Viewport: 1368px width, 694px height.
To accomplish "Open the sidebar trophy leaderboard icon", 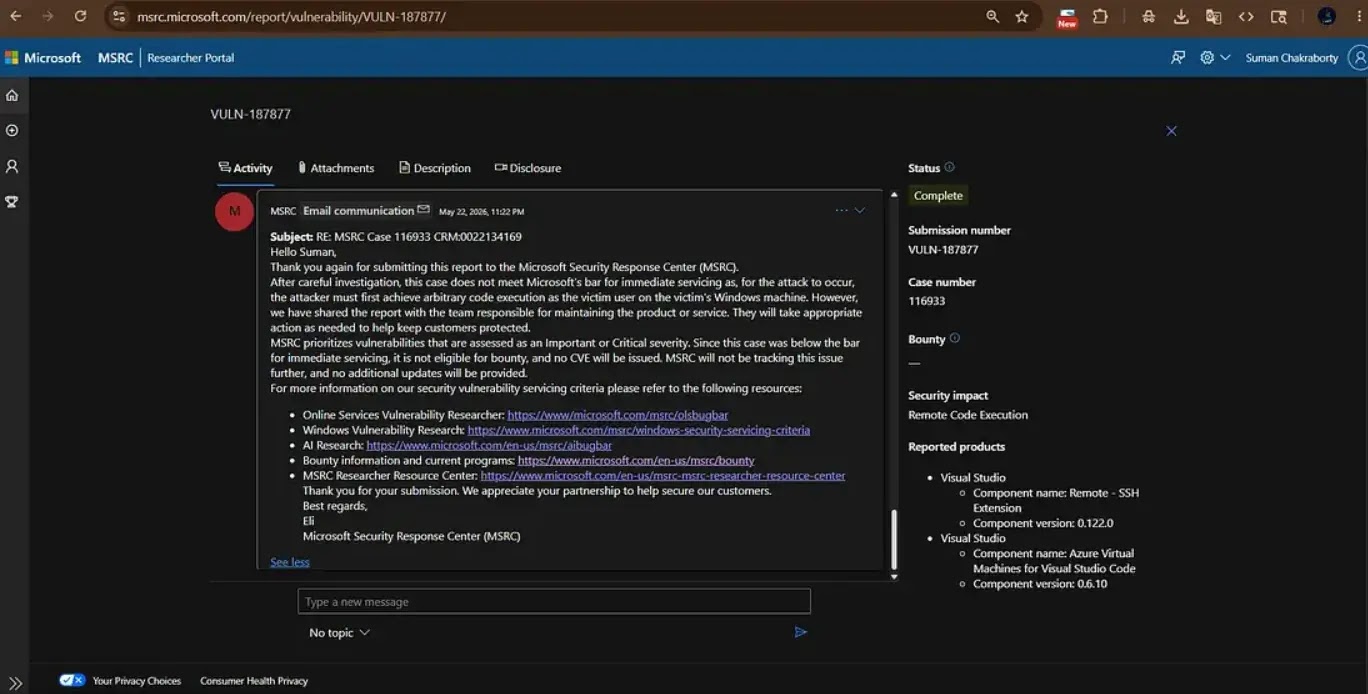I will [12, 201].
